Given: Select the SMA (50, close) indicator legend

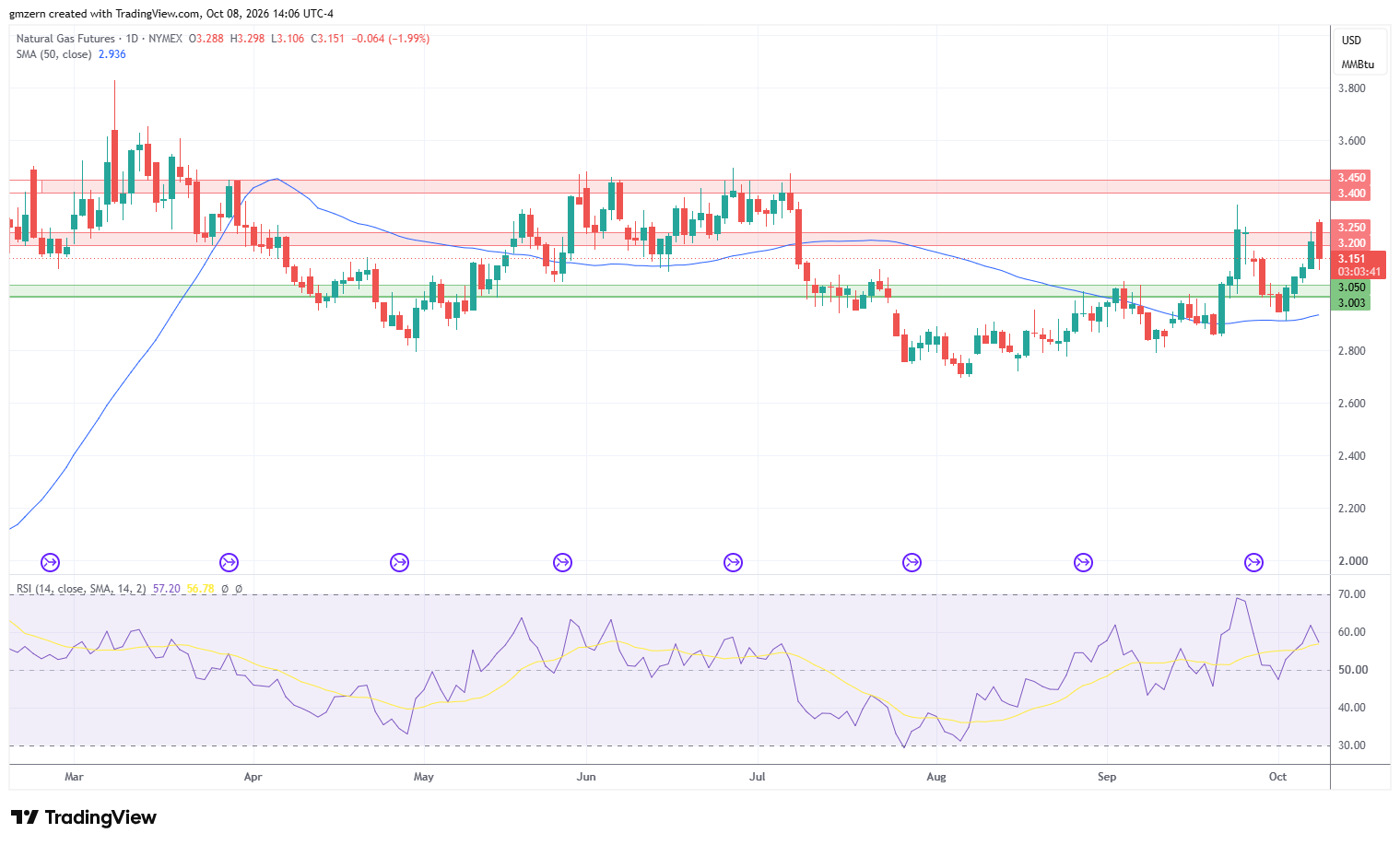Looking at the screenshot, I should pos(53,54).
